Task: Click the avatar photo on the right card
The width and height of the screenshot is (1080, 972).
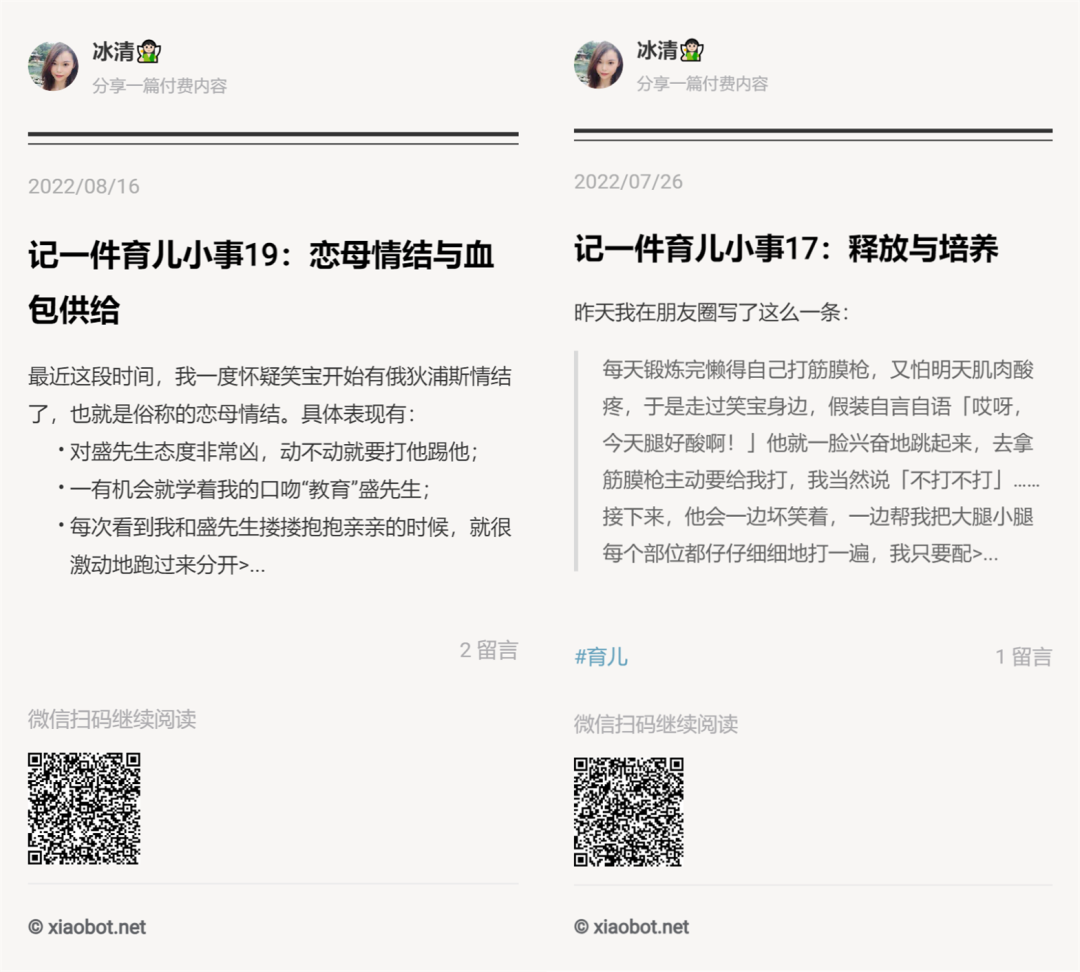Action: [x=599, y=65]
